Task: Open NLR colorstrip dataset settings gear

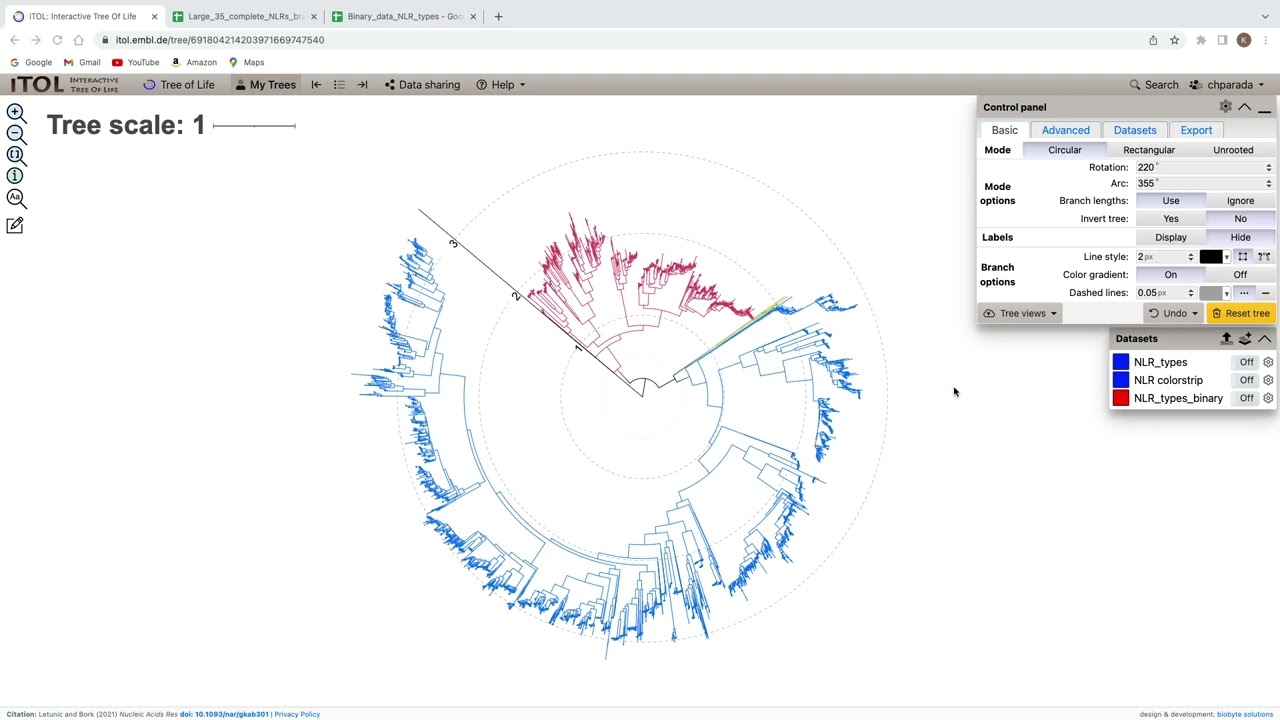Action: 1268,380
